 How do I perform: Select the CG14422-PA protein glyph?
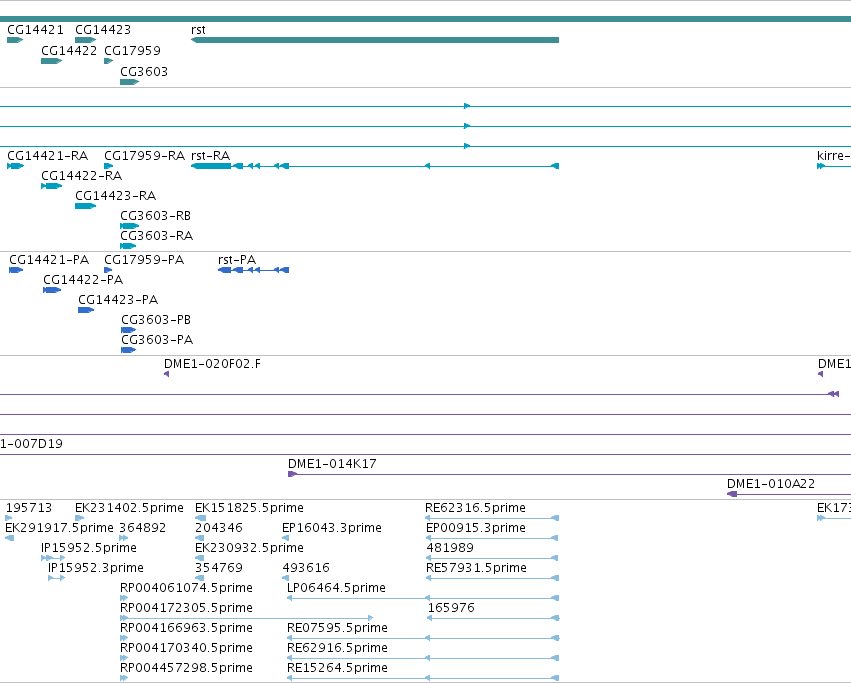point(52,290)
